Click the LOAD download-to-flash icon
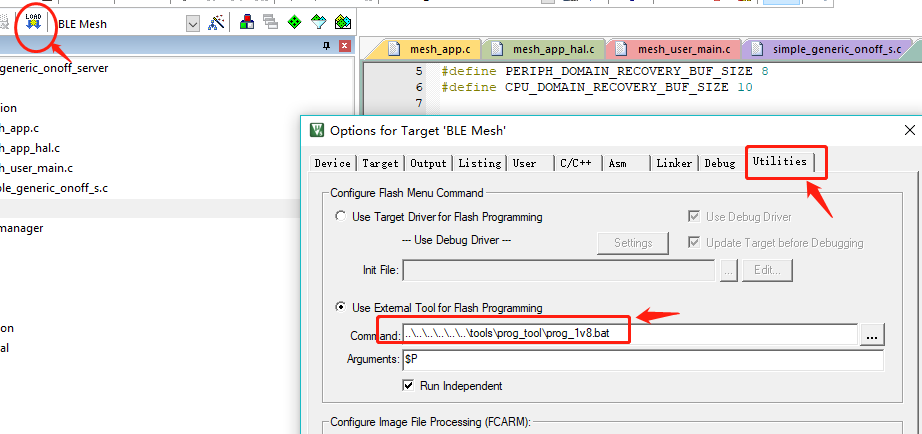Screen dimensions: 922x434 (33, 22)
